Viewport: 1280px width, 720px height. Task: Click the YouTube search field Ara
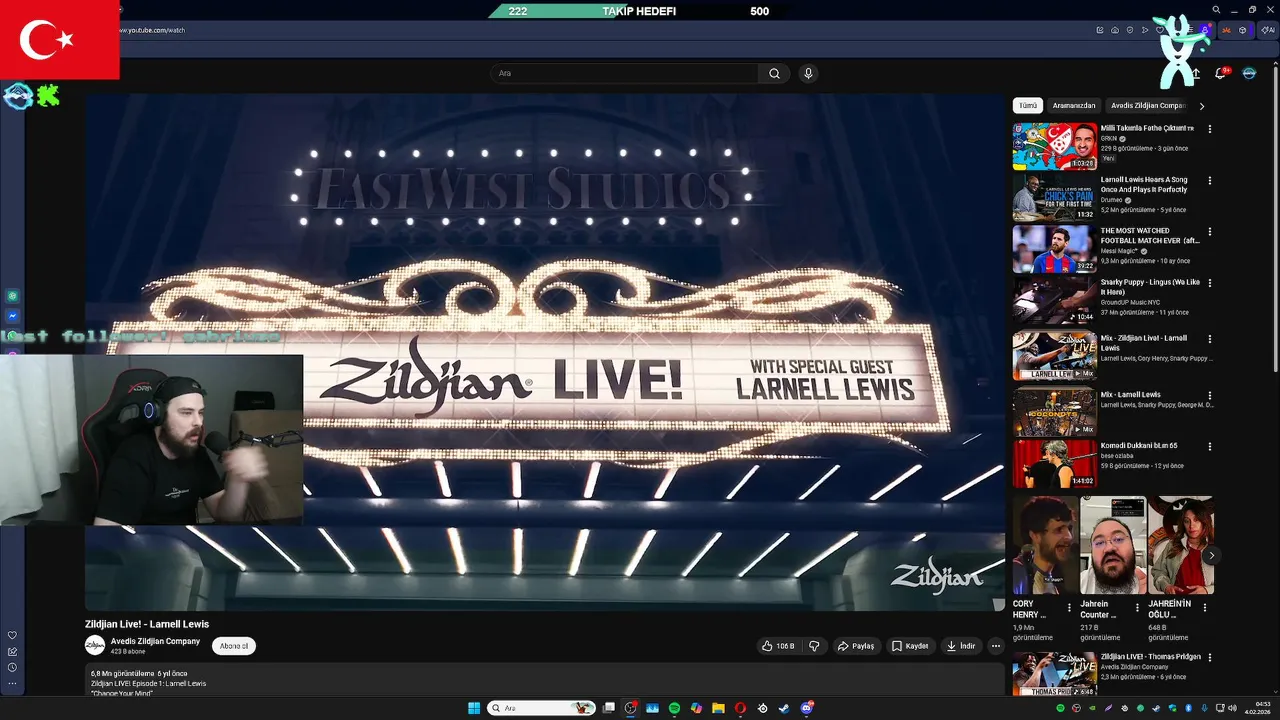pyautogui.click(x=625, y=73)
